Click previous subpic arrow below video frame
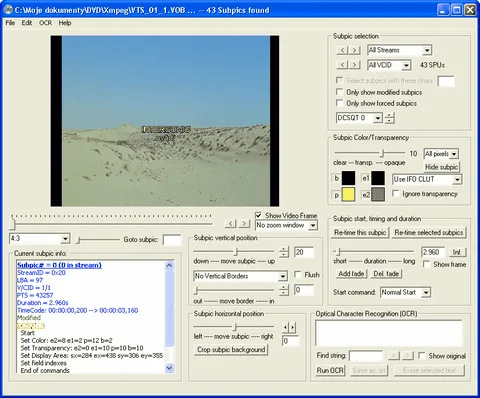 231,223
